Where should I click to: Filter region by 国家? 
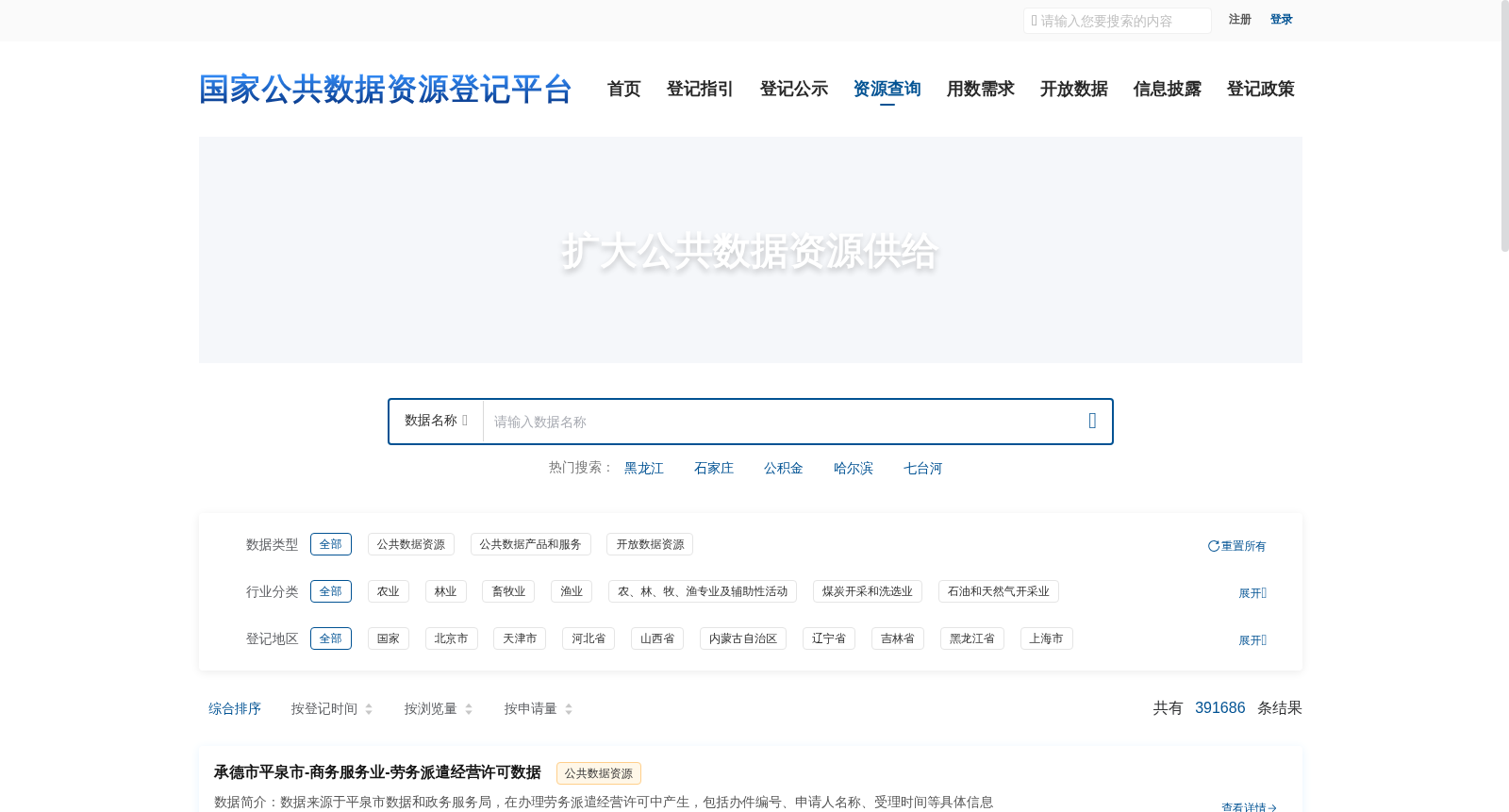click(x=389, y=638)
